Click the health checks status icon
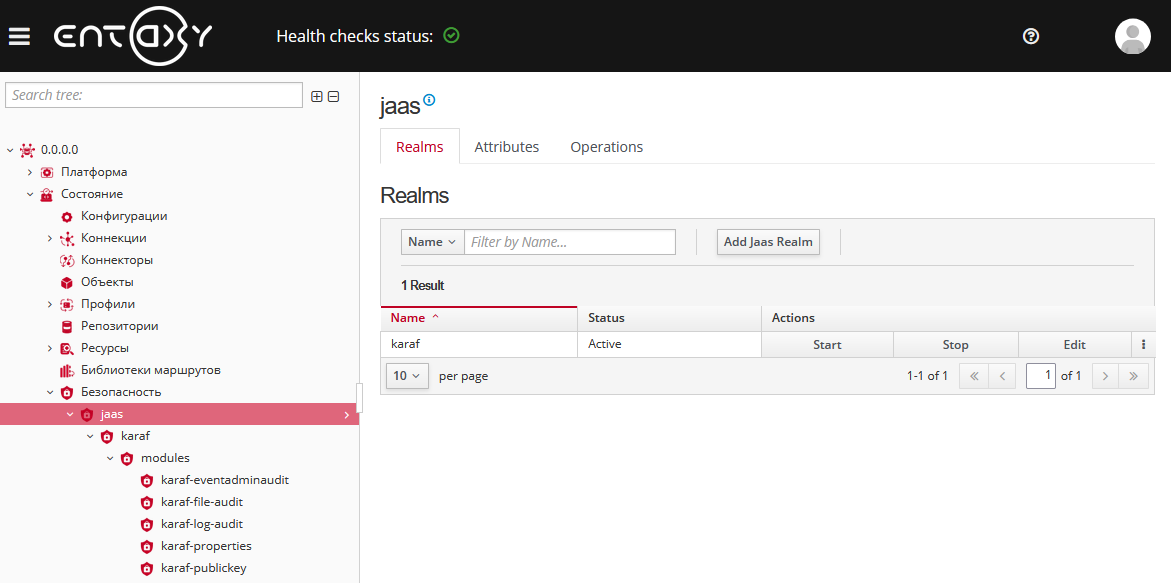 [451, 36]
